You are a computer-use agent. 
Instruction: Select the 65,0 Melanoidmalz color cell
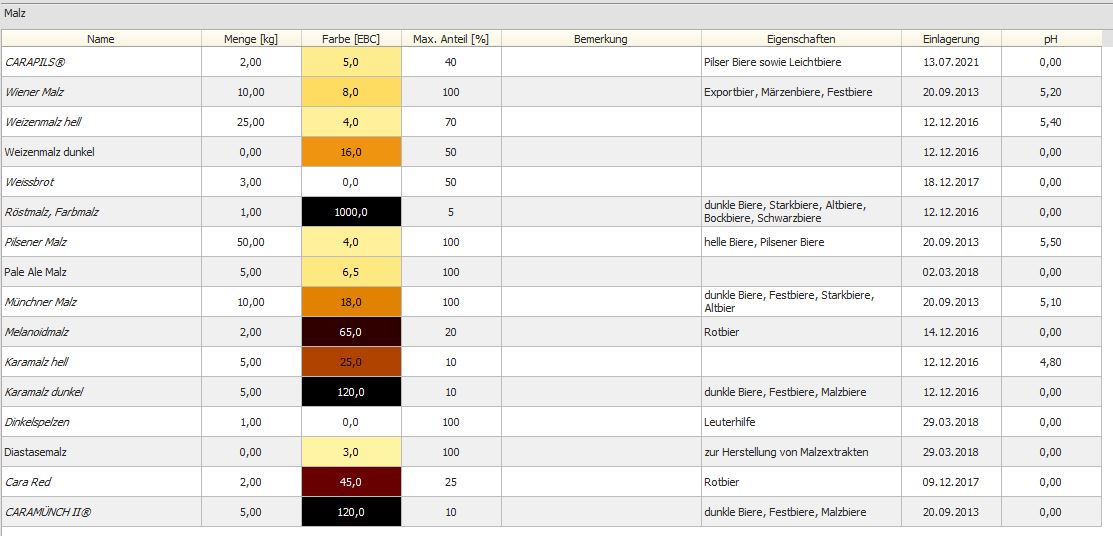pos(351,332)
